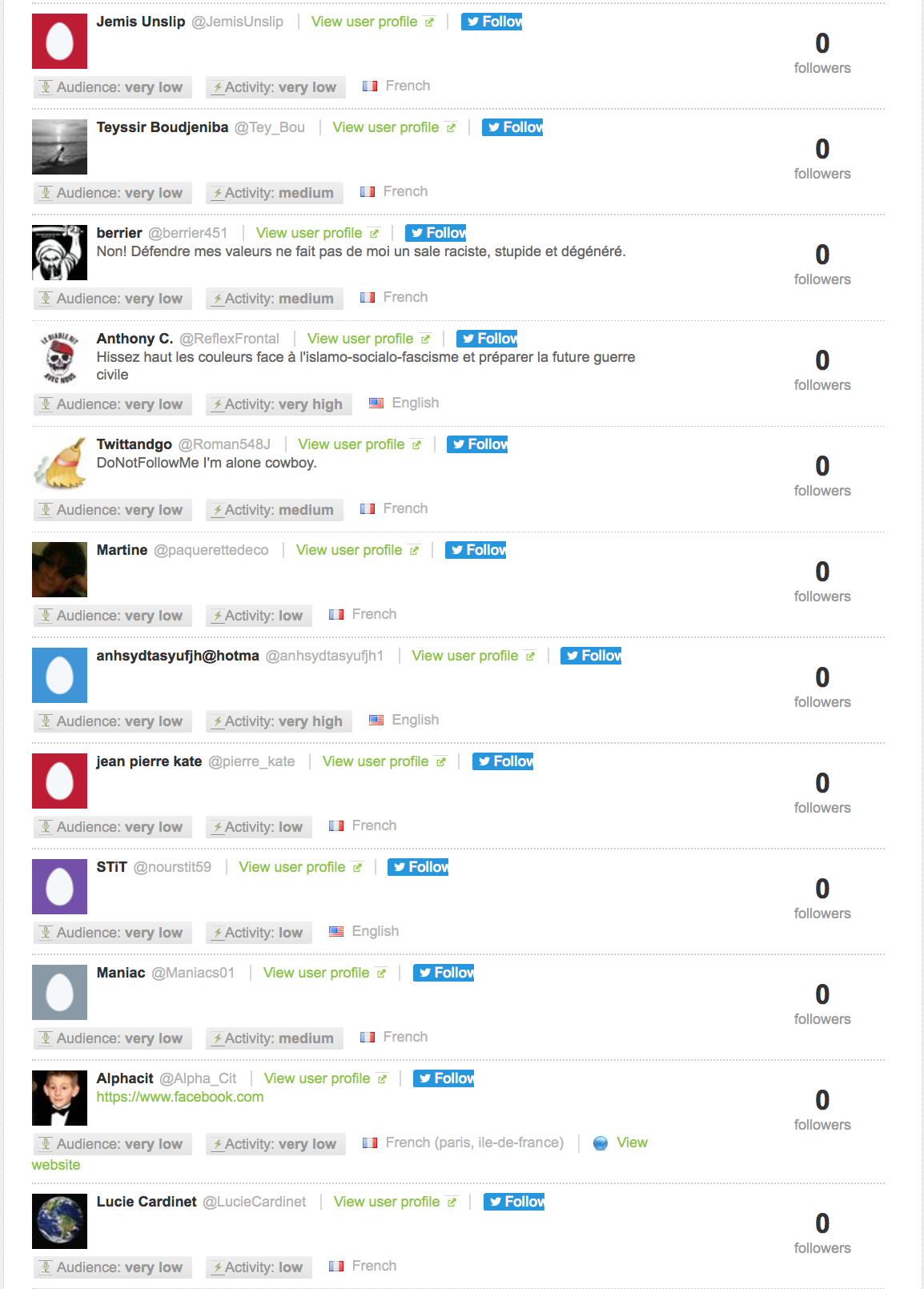Click the broom avatar of Twittandgo

pyautogui.click(x=59, y=464)
